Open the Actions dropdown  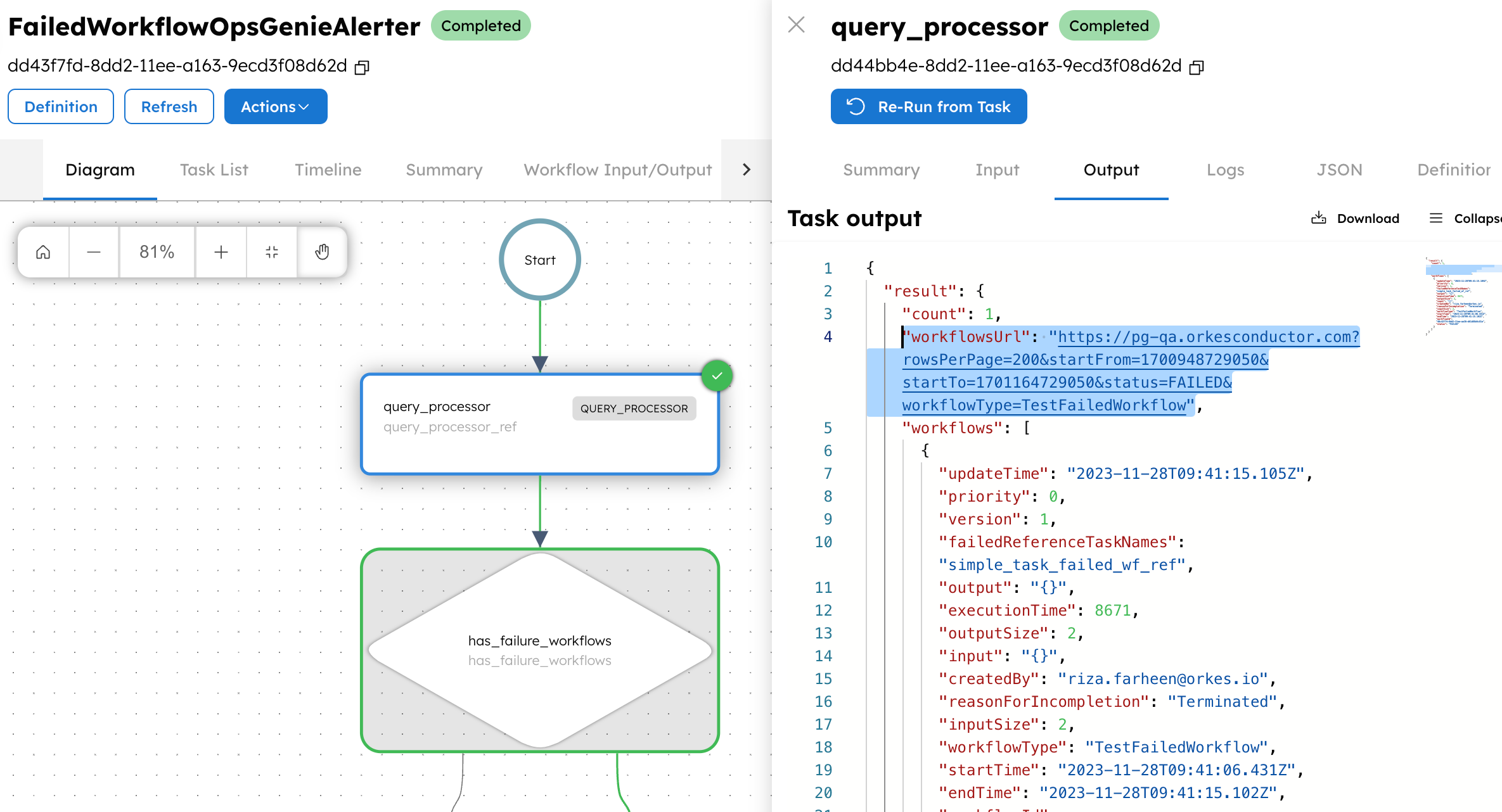coord(275,106)
